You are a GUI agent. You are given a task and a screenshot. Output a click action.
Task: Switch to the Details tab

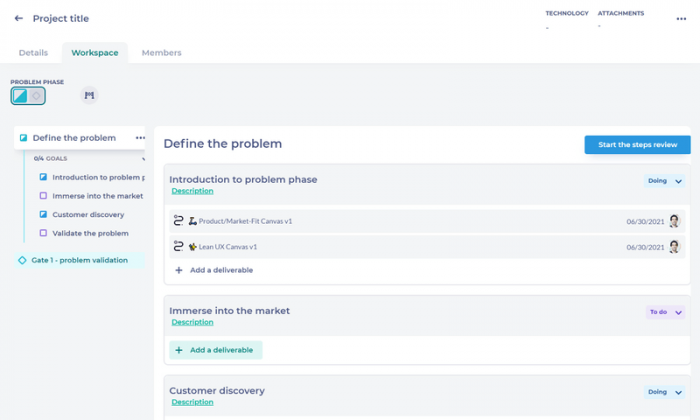pos(33,53)
